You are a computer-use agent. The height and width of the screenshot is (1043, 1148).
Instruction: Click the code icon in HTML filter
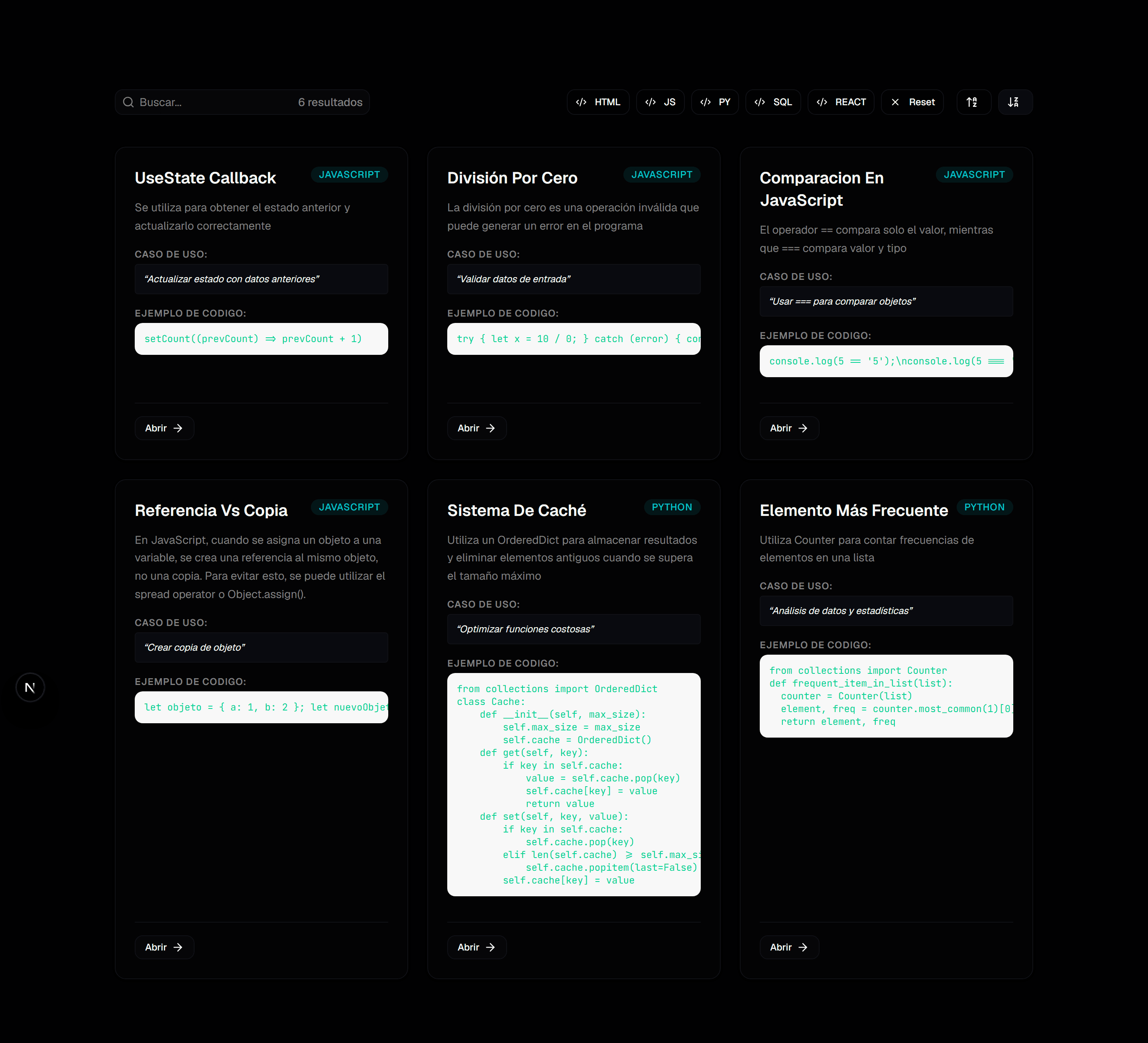(581, 102)
